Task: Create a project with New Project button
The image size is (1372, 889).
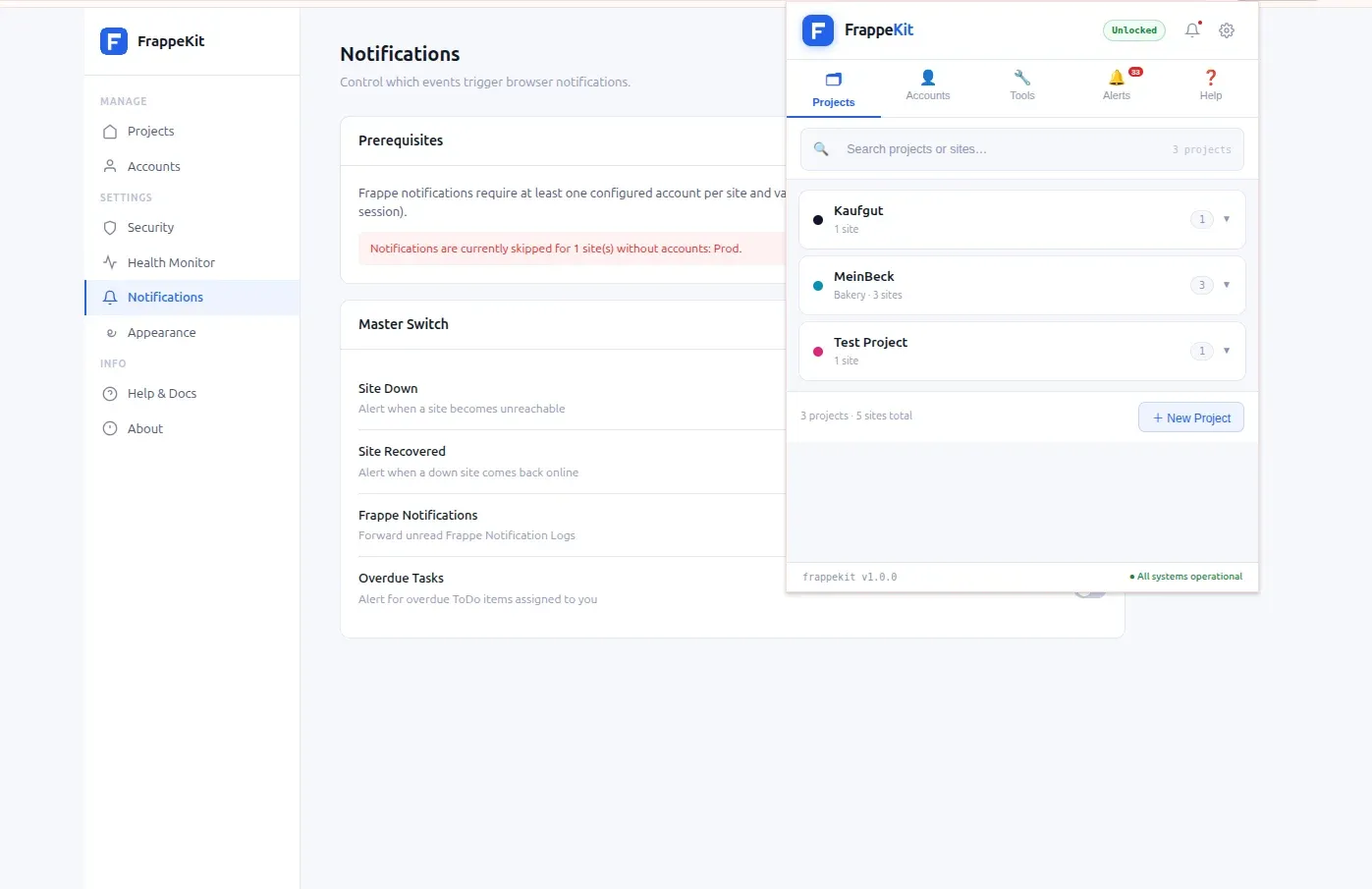Action: pyautogui.click(x=1191, y=417)
